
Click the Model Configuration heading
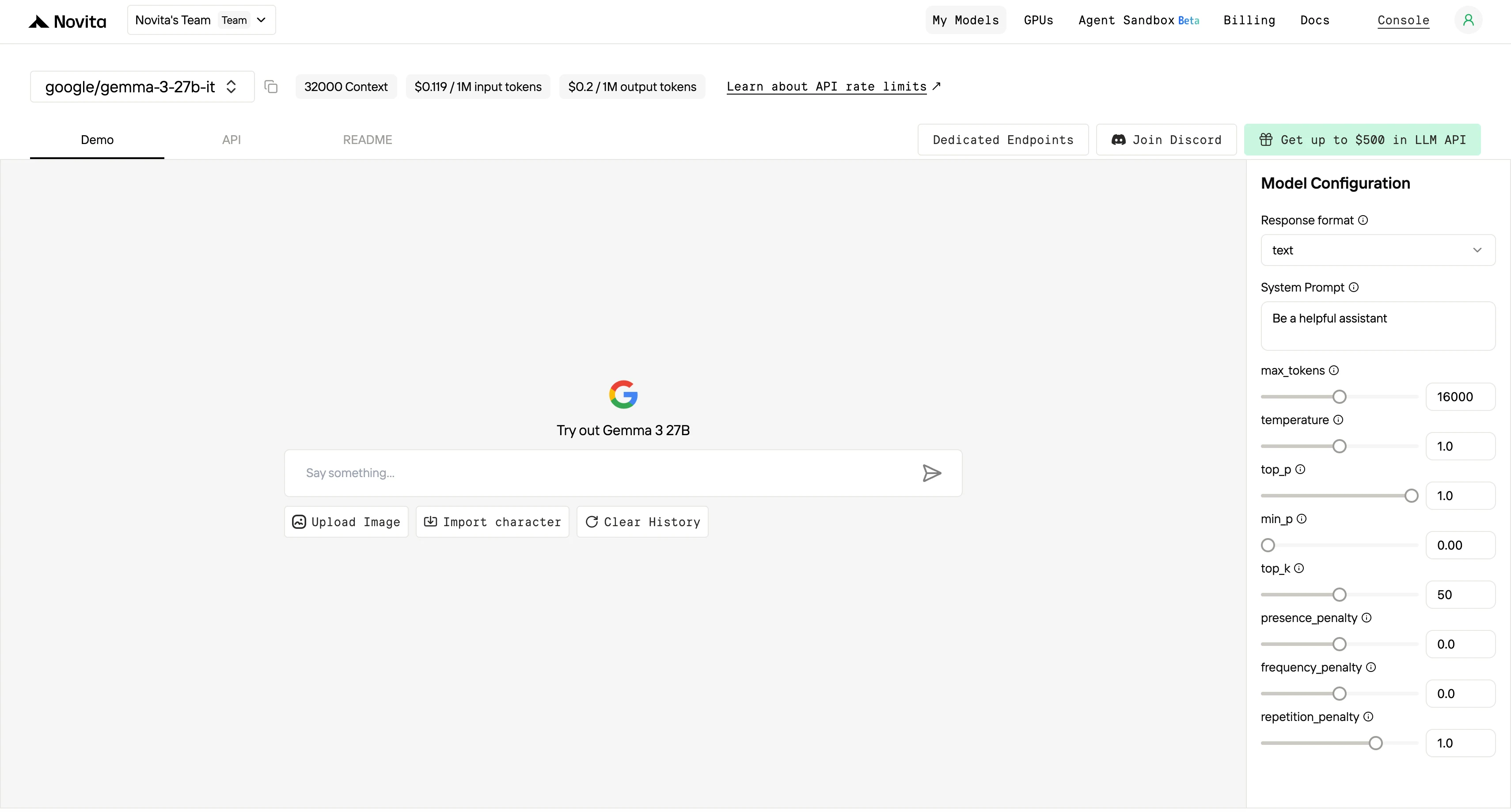(1336, 184)
